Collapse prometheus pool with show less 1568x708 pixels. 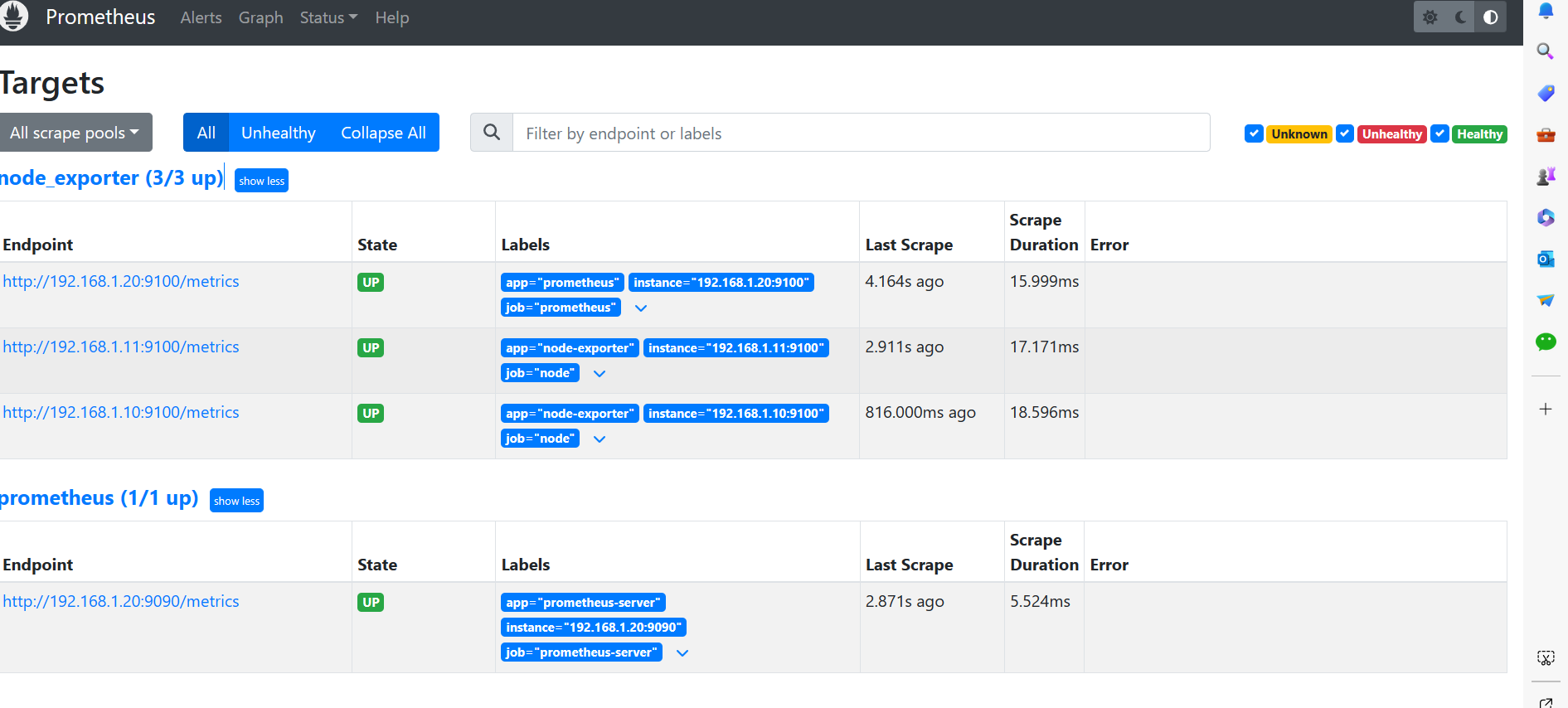click(236, 501)
